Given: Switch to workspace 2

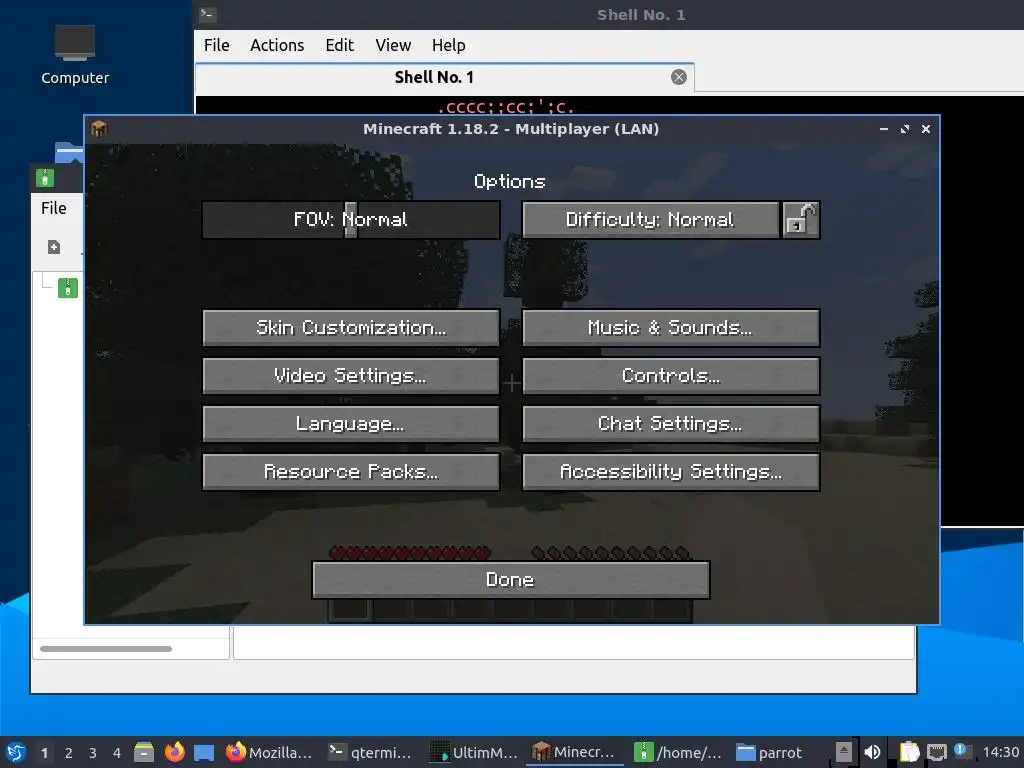Looking at the screenshot, I should pyautogui.click(x=69, y=753).
